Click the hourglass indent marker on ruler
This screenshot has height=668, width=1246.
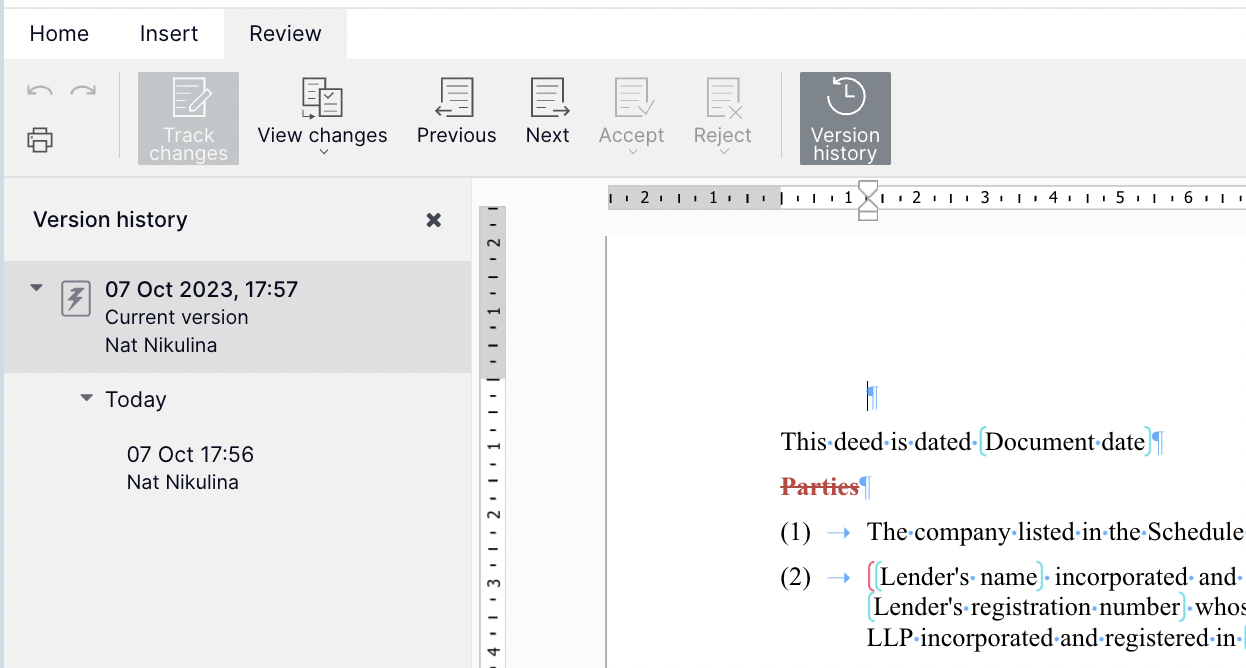[x=868, y=198]
